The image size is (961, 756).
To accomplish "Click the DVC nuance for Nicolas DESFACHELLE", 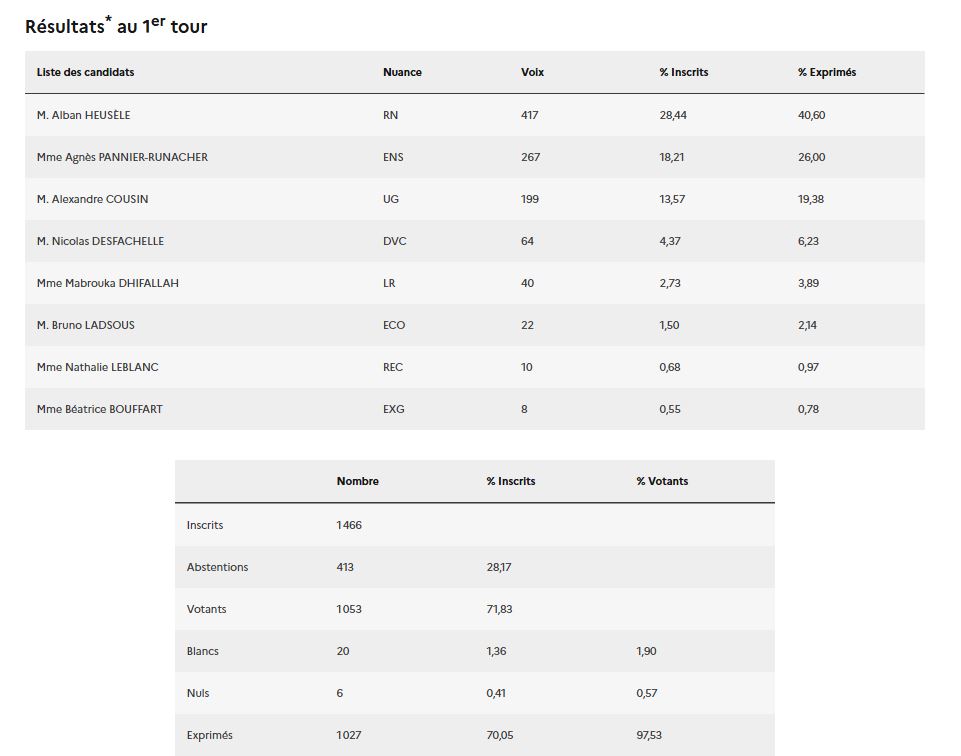I will click(x=394, y=241).
